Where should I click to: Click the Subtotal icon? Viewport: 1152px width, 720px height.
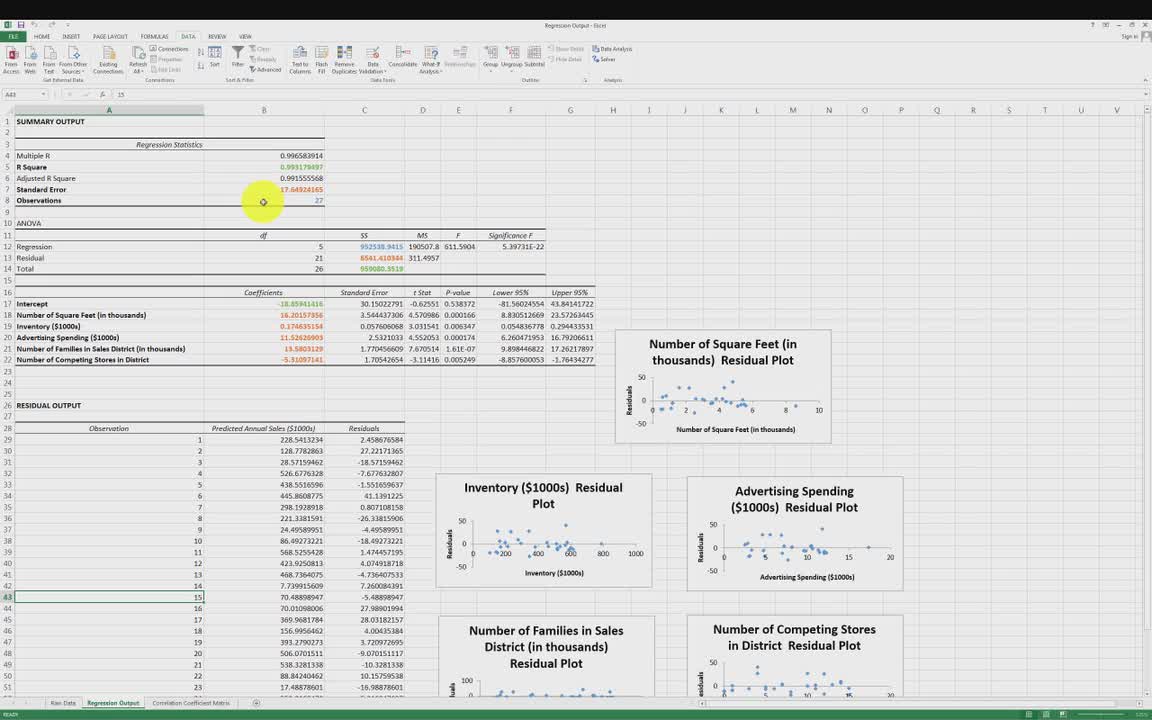click(x=534, y=57)
